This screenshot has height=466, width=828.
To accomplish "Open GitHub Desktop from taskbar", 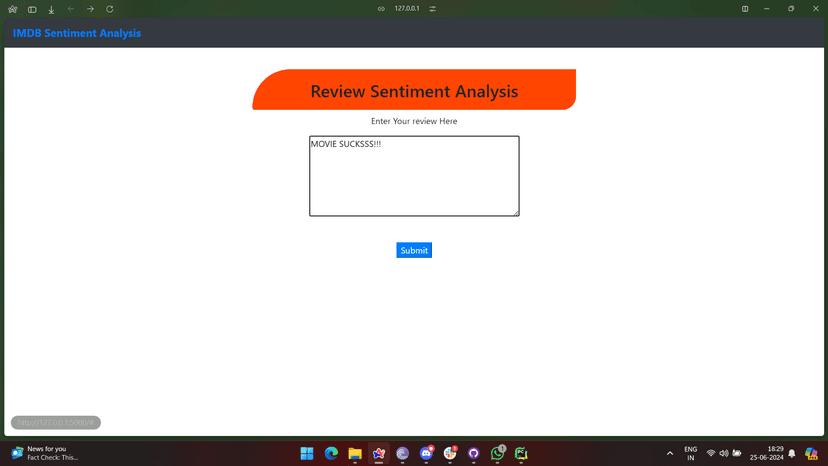I will pos(474,453).
